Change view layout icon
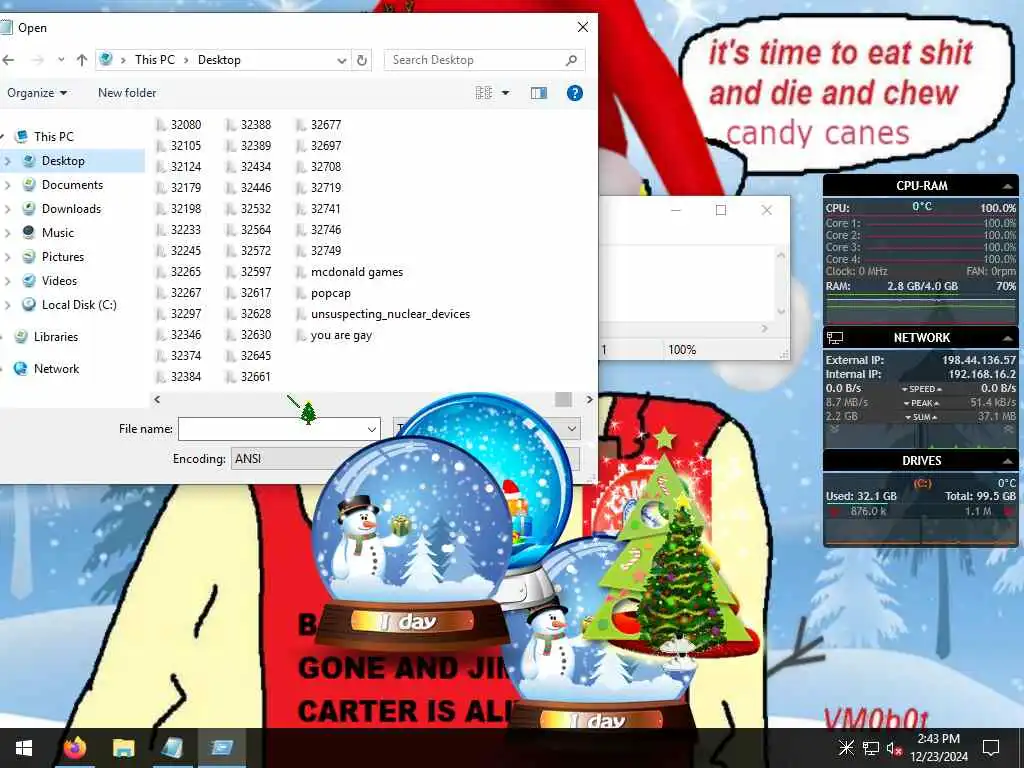 tap(484, 93)
